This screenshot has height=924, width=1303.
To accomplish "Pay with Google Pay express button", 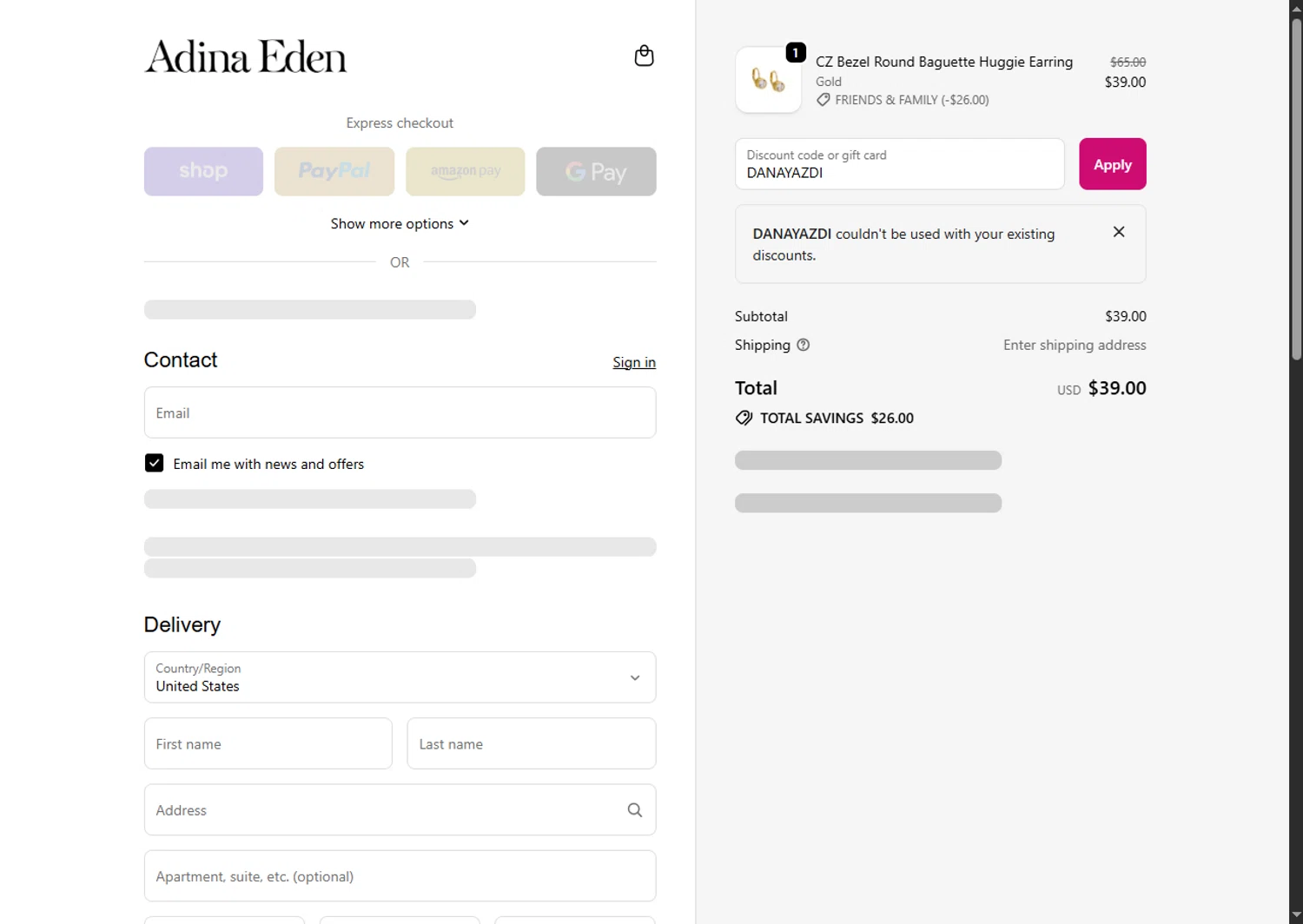I will 596,171.
